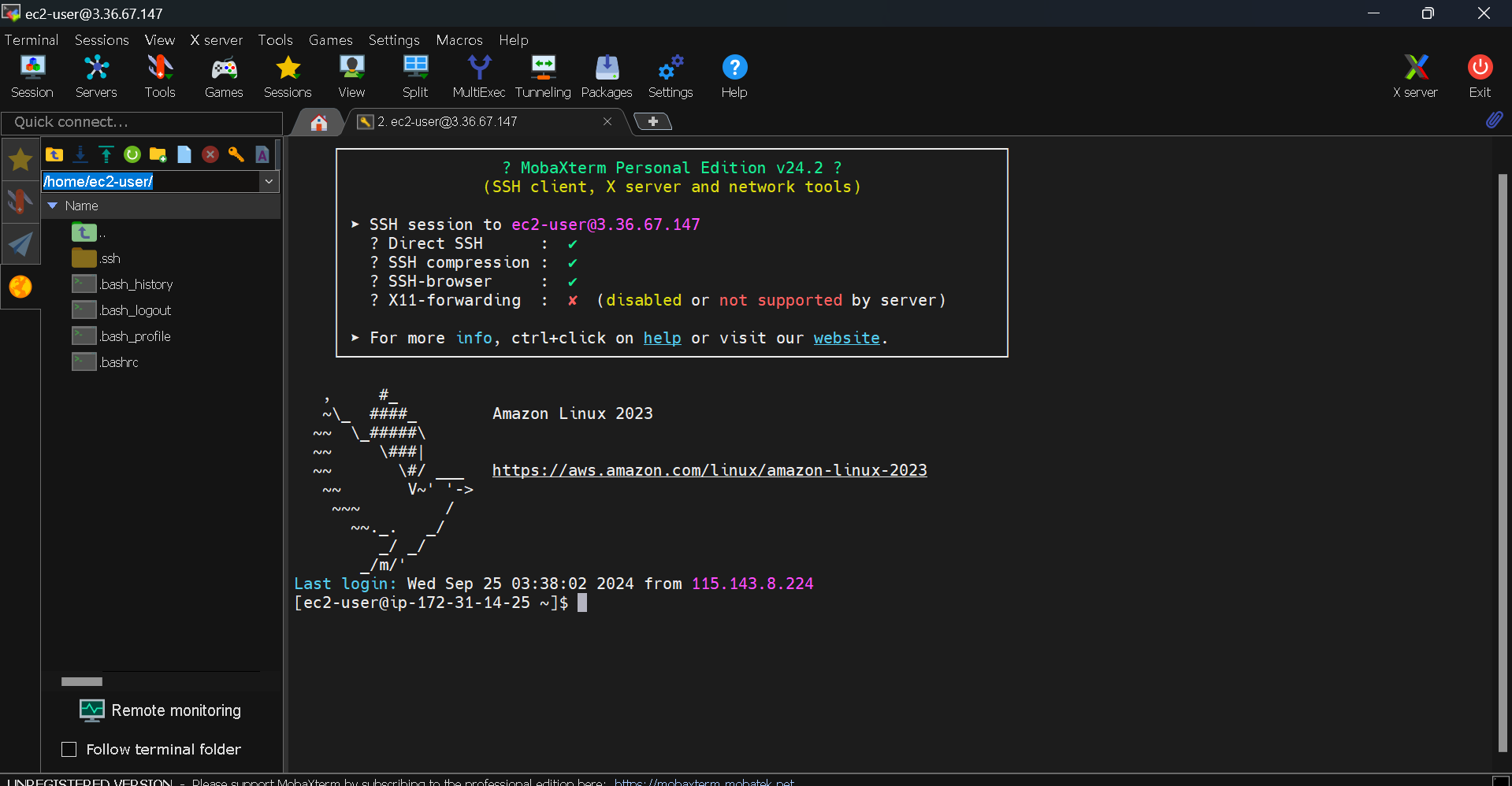Click the Servers toolbar icon
The height and width of the screenshot is (786, 1512).
(x=96, y=76)
